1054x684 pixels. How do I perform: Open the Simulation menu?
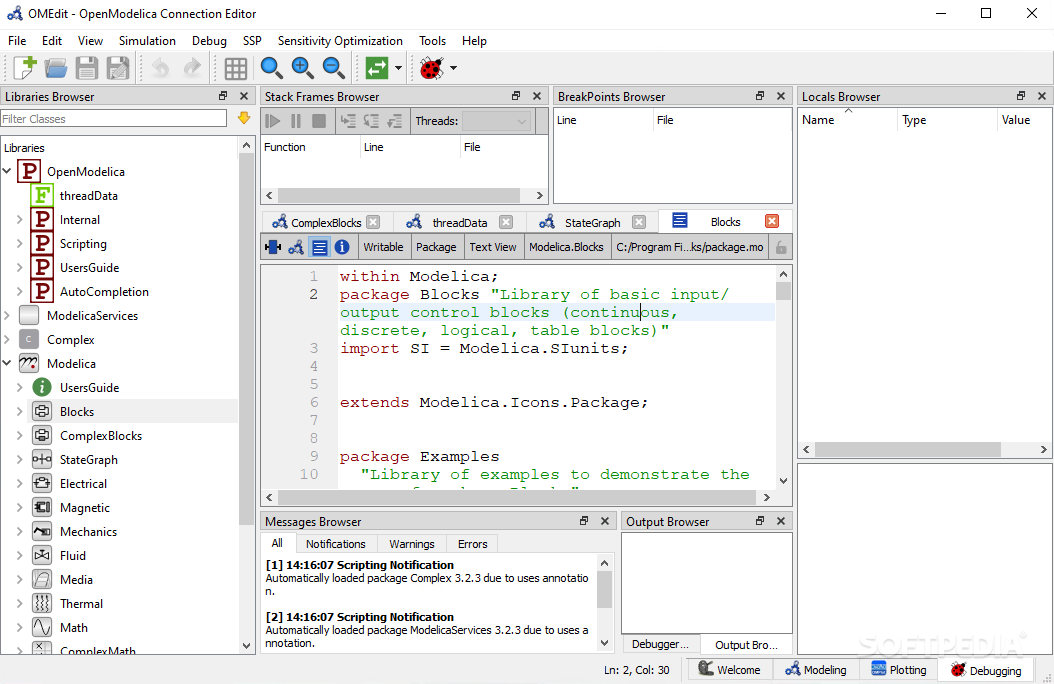(x=147, y=40)
